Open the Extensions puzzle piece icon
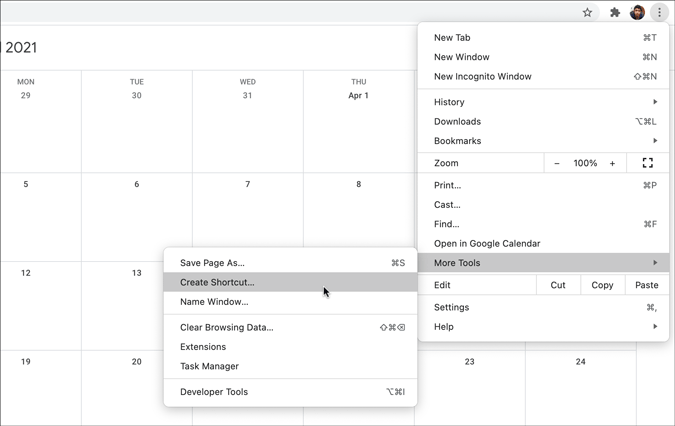This screenshot has height=426, width=675. [615, 12]
